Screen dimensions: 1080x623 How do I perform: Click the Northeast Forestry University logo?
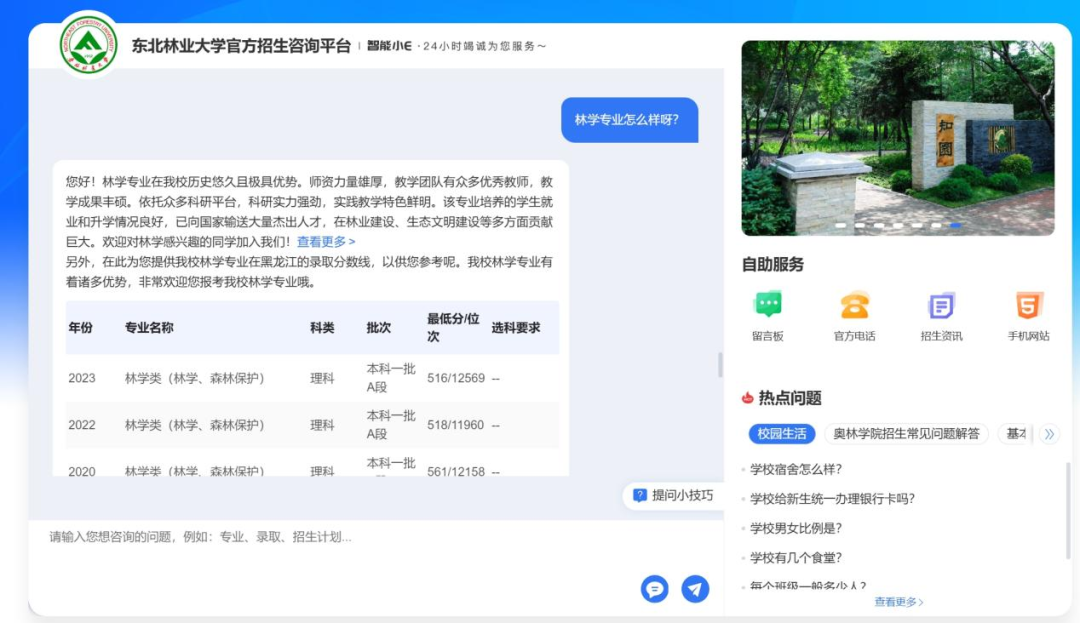point(89,45)
